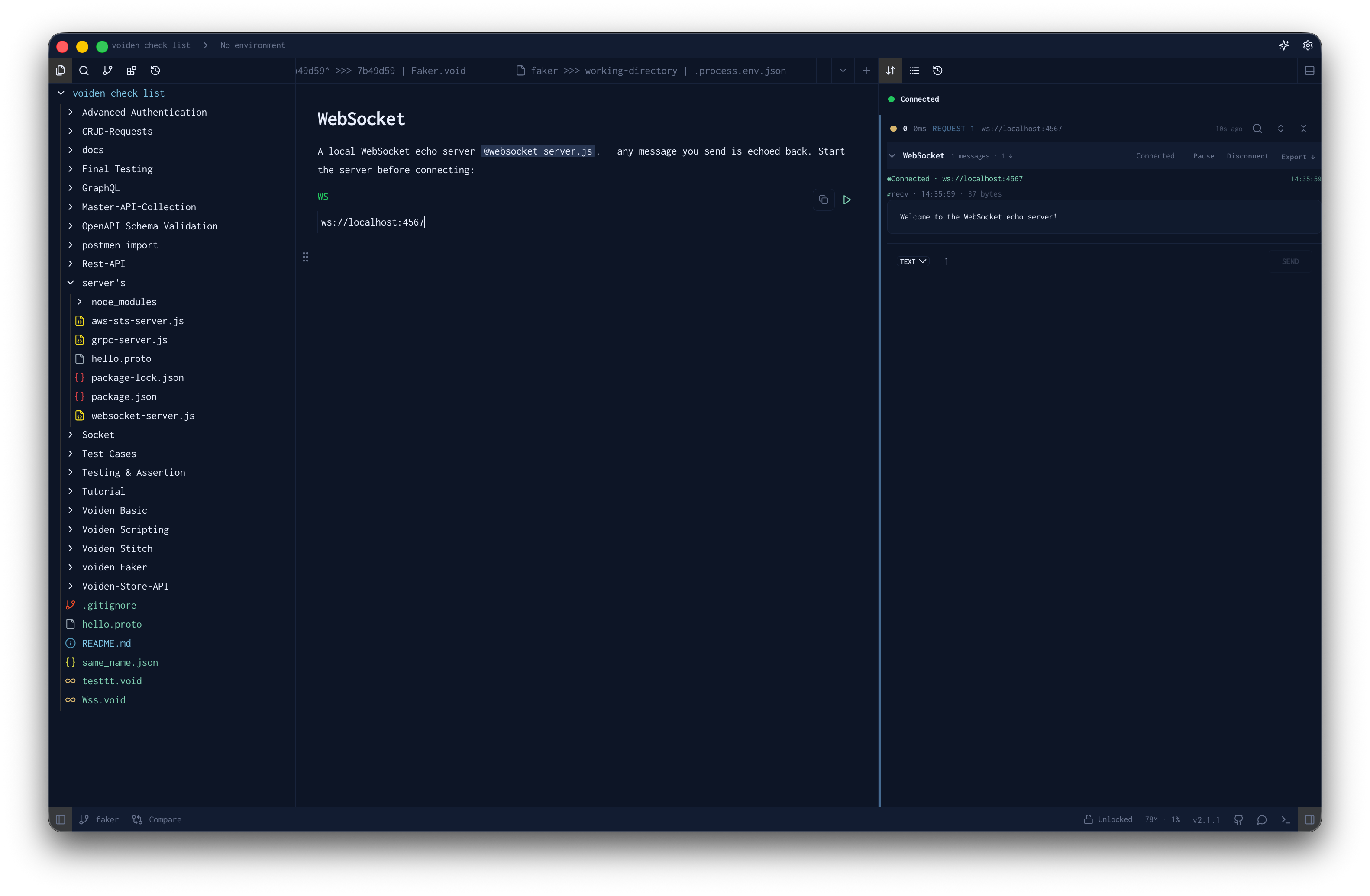Click the sparkle AI icon in title bar
Image resolution: width=1370 pixels, height=896 pixels.
point(1284,45)
